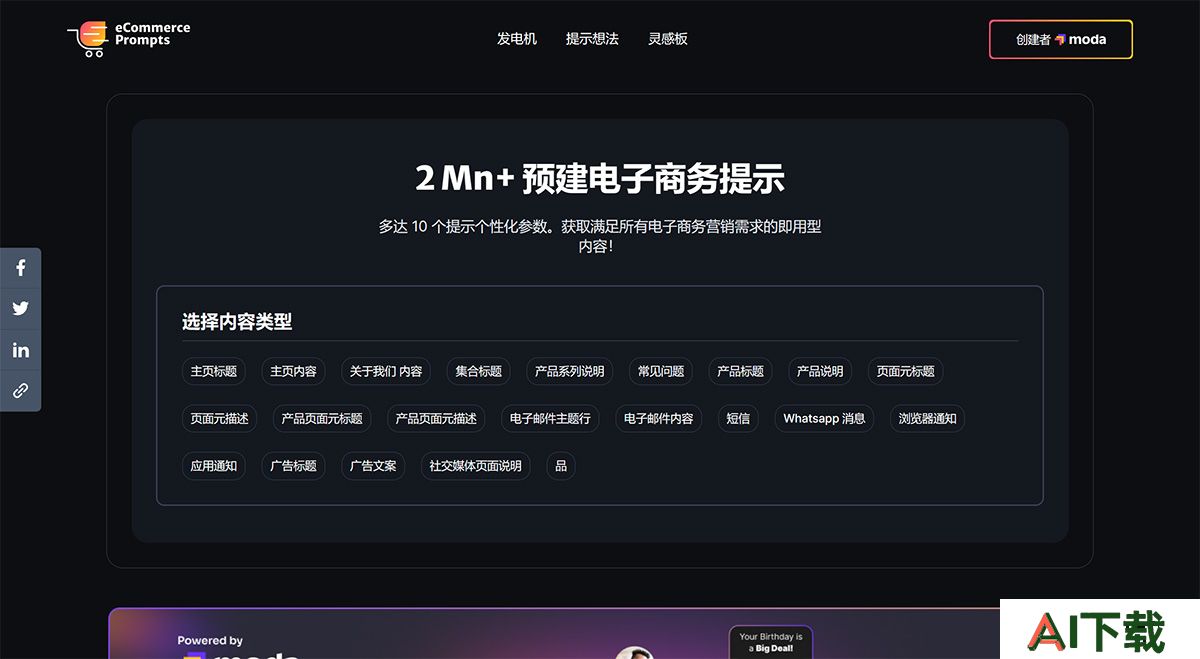
Task: Choose the 页面元描述 content type
Action: pos(220,418)
